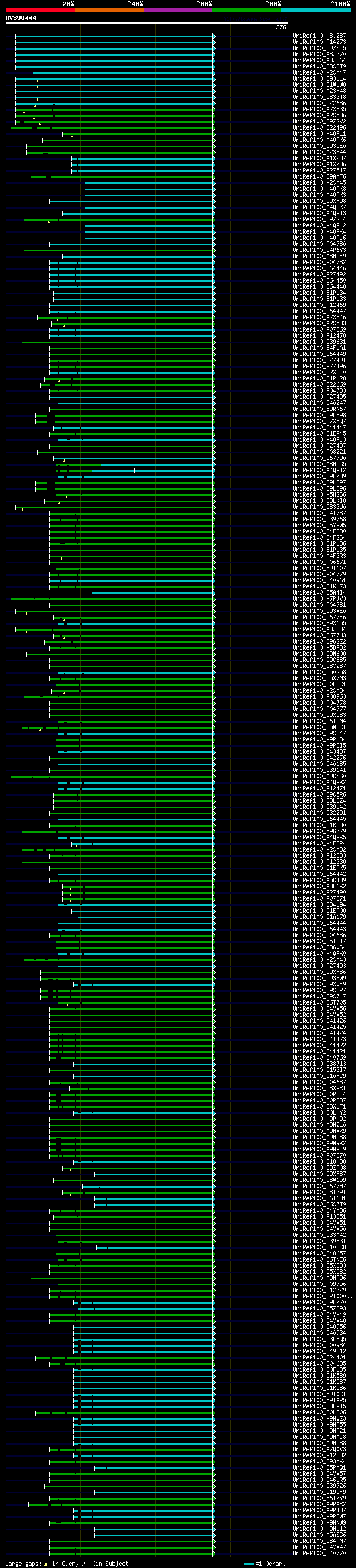This screenshot has height=1568, width=356.
Task: Click the green alignment bar for UniRef100_Q40770
Action: (x=132, y=1553)
